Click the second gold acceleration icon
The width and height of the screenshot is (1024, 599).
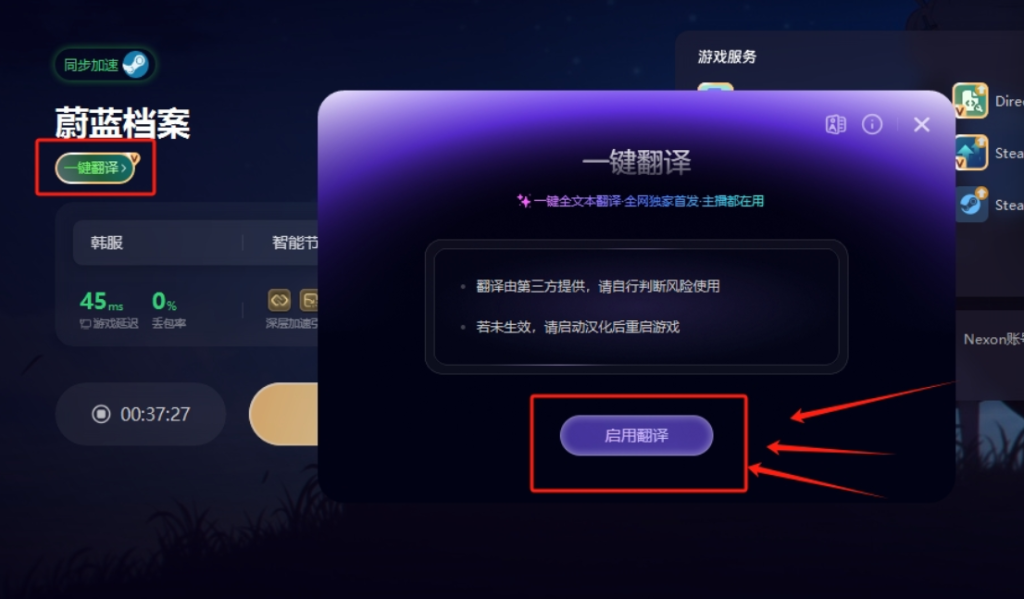[x=309, y=300]
